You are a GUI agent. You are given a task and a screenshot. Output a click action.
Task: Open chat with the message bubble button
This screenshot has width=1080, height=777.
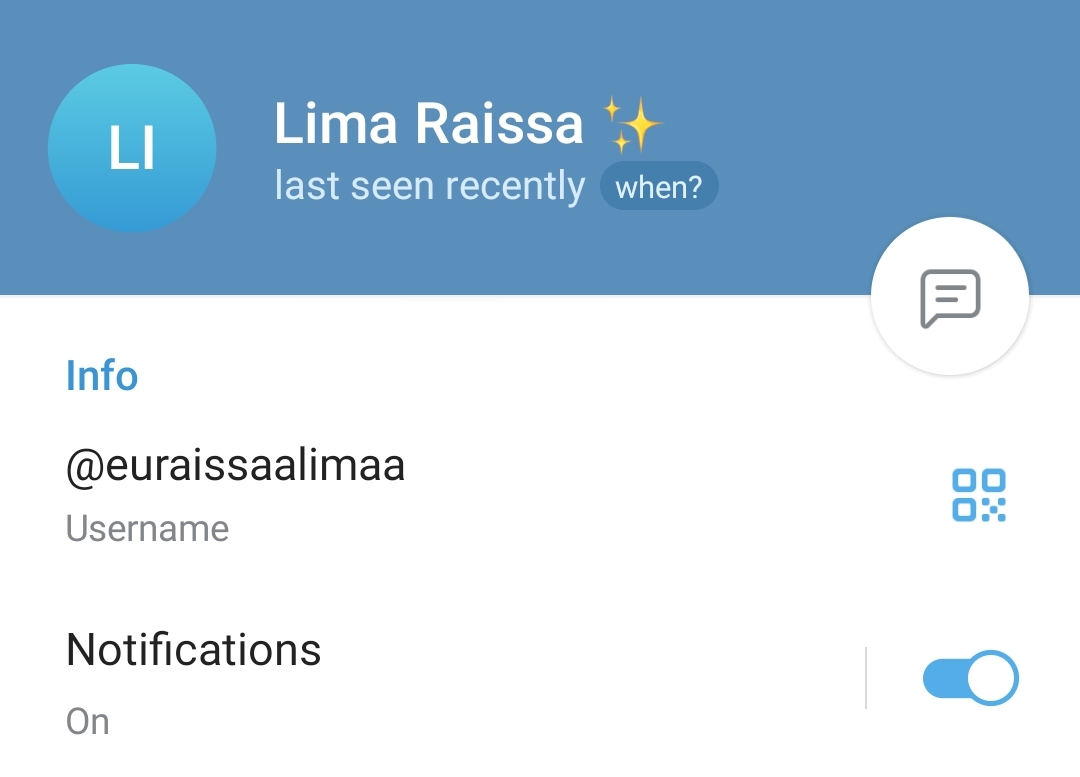click(x=950, y=298)
